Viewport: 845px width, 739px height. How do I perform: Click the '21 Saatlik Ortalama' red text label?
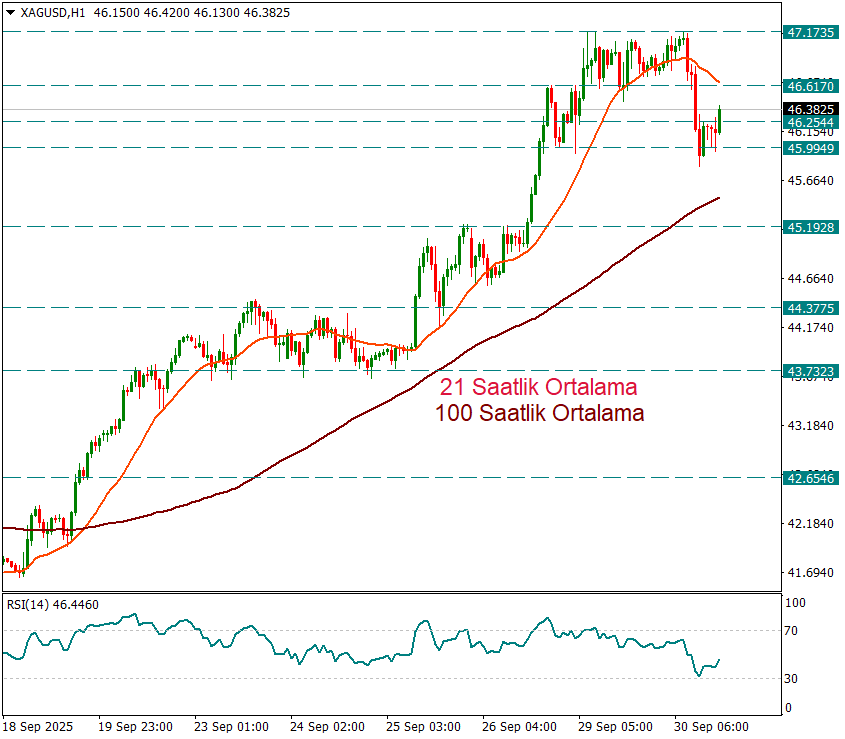coord(538,387)
